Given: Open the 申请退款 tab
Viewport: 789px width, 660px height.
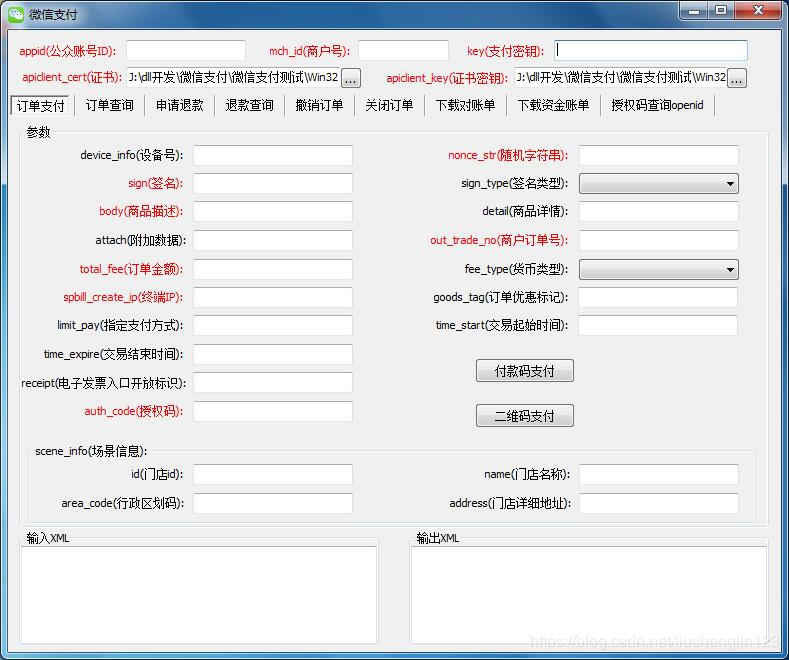Looking at the screenshot, I should point(179,105).
